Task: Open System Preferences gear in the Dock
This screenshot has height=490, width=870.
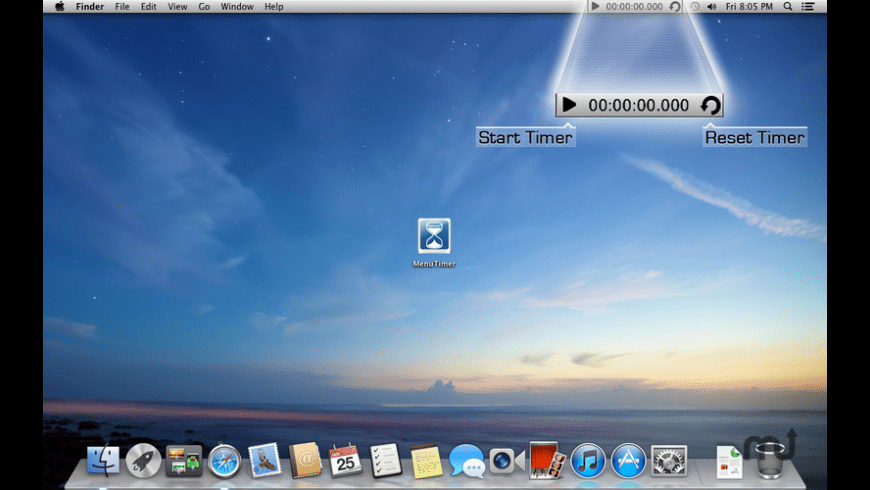Action: [x=669, y=461]
